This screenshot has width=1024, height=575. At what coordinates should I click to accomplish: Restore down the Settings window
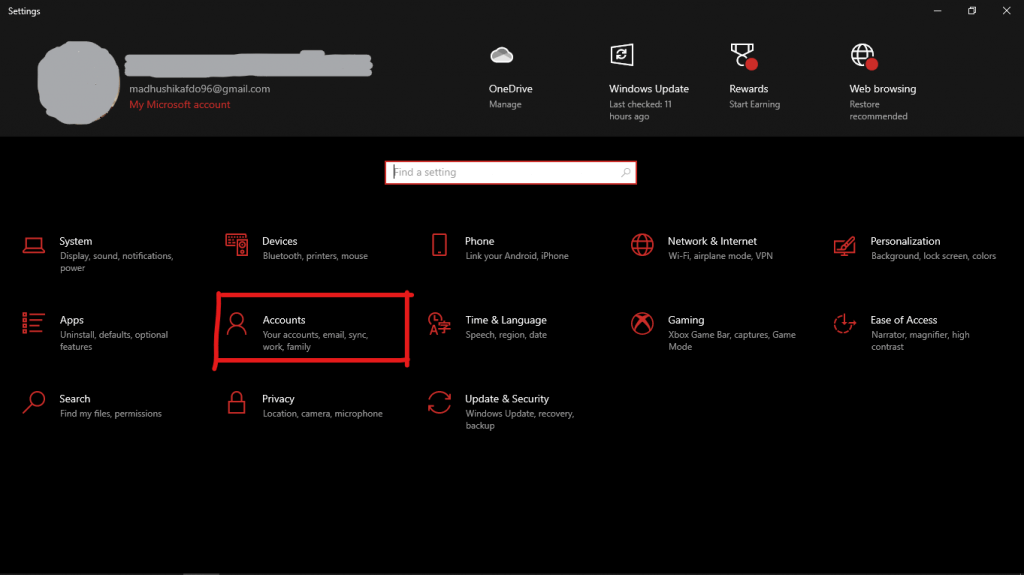click(972, 10)
